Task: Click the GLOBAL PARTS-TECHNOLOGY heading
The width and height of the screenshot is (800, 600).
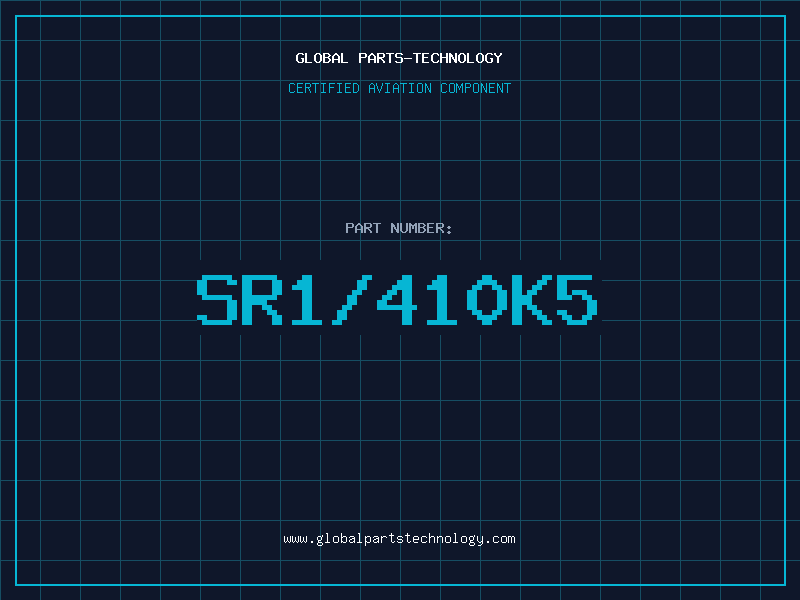Action: tap(399, 58)
